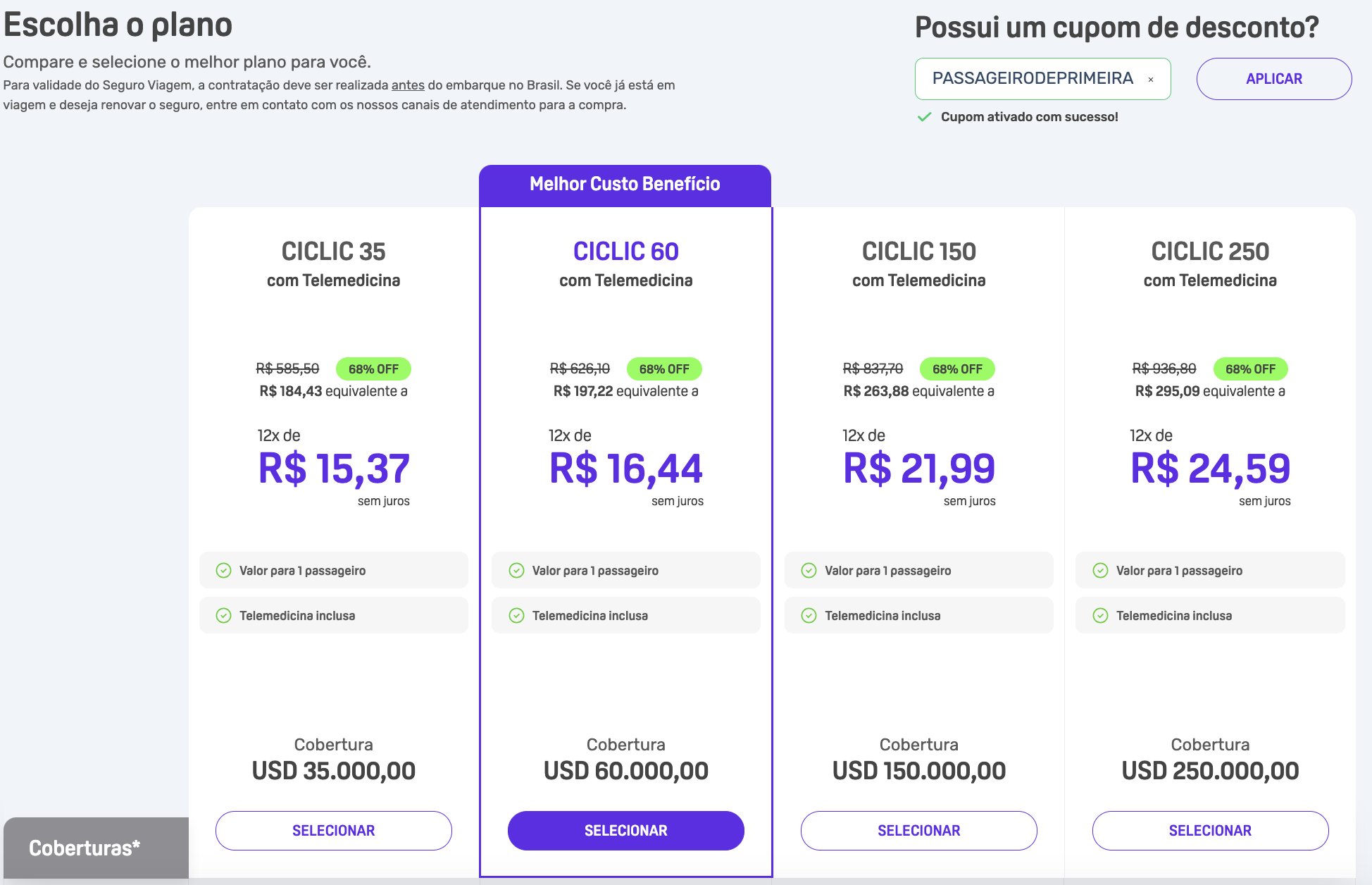Click the 'Melhor Custo Benefício' banner
The height and width of the screenshot is (885, 1372).
625,185
